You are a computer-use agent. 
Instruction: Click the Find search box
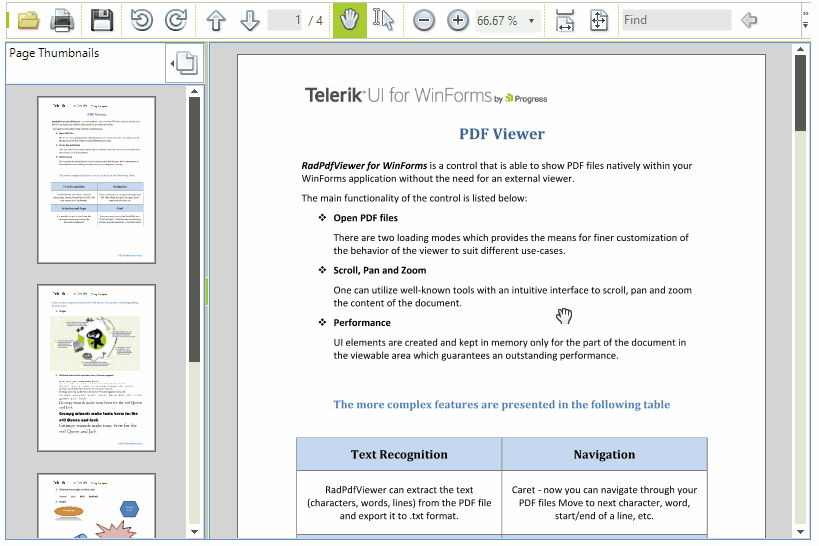pos(676,20)
